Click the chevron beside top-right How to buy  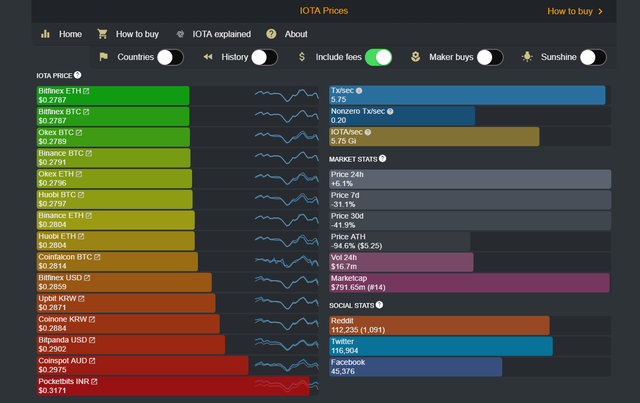coord(600,11)
